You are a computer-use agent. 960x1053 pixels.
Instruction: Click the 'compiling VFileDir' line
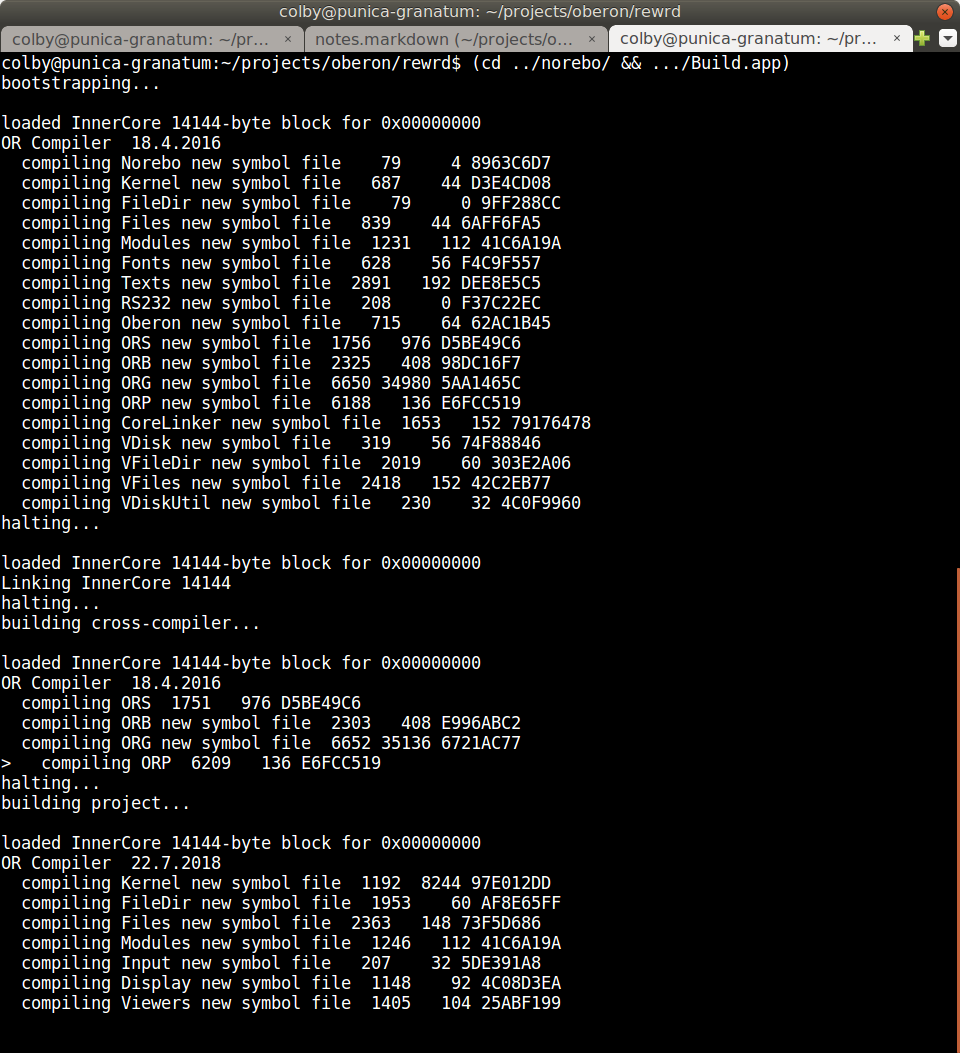(296, 463)
